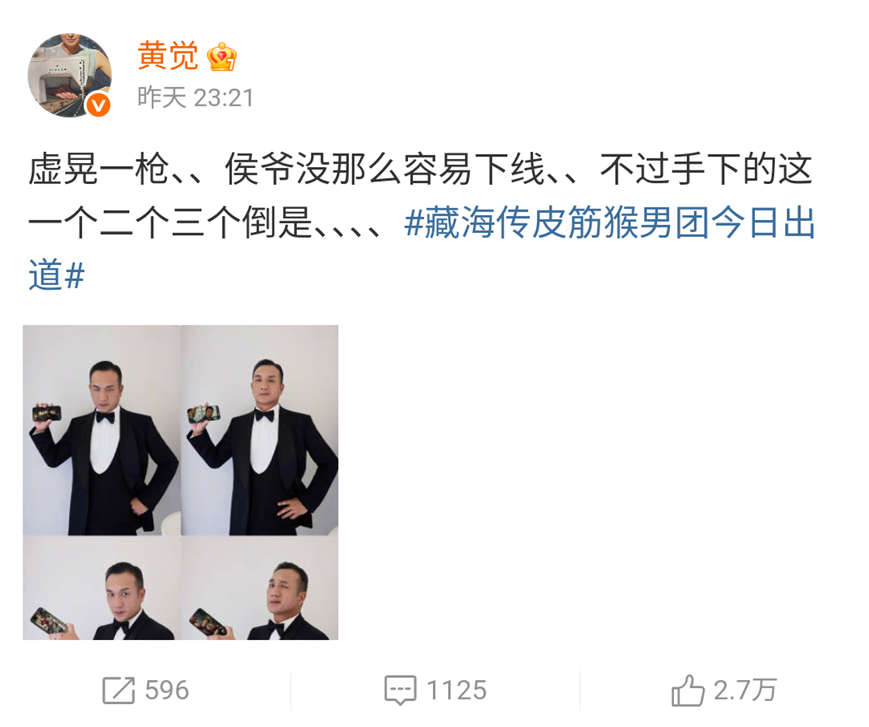Open the bottom-right winking photo
The height and width of the screenshot is (727, 869).
click(x=260, y=588)
